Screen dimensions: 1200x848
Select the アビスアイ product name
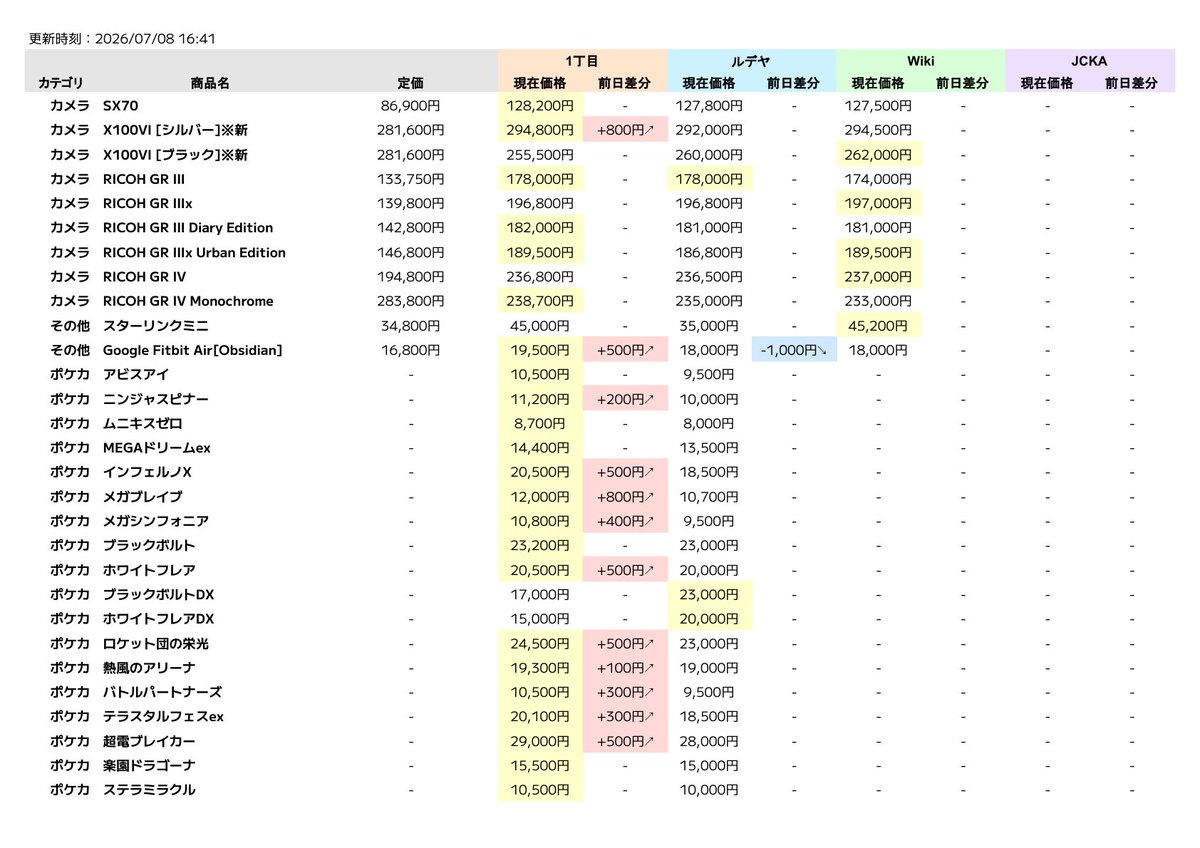pyautogui.click(x=135, y=375)
